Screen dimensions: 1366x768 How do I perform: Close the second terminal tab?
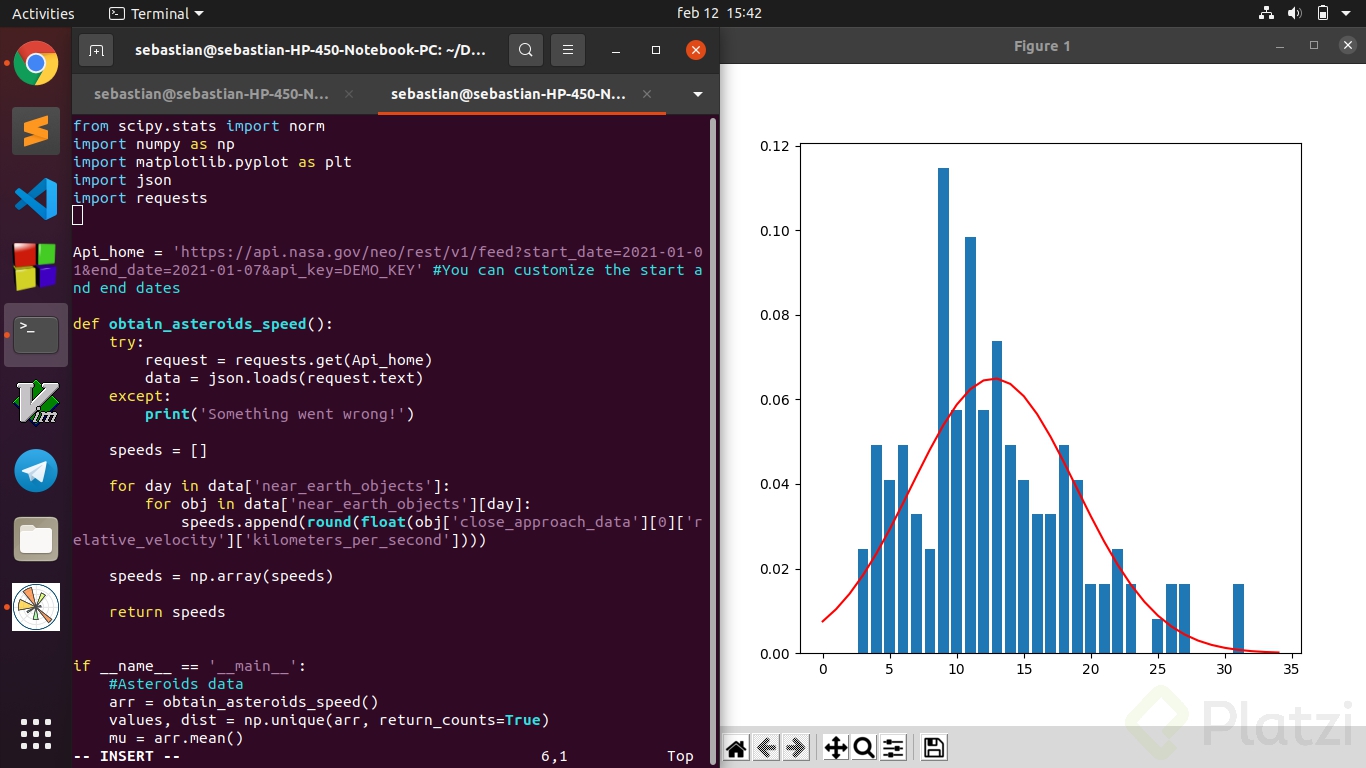point(647,94)
